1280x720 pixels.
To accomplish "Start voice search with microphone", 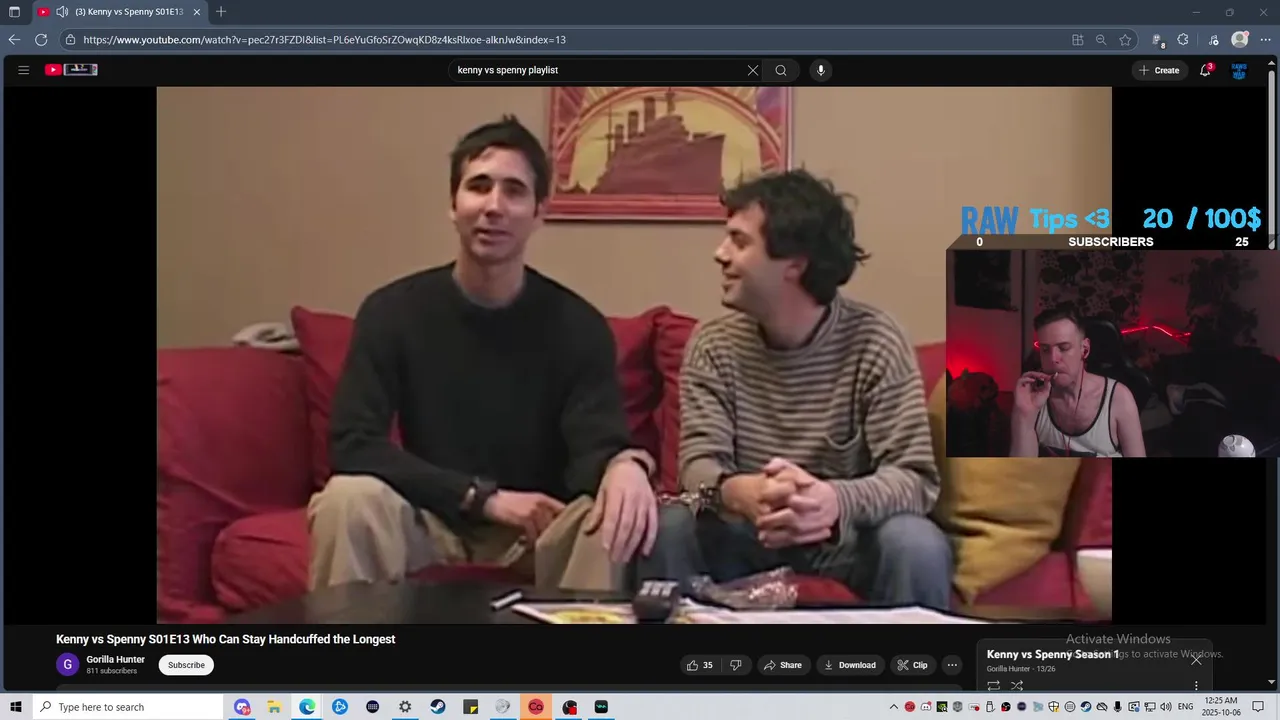I will (821, 70).
